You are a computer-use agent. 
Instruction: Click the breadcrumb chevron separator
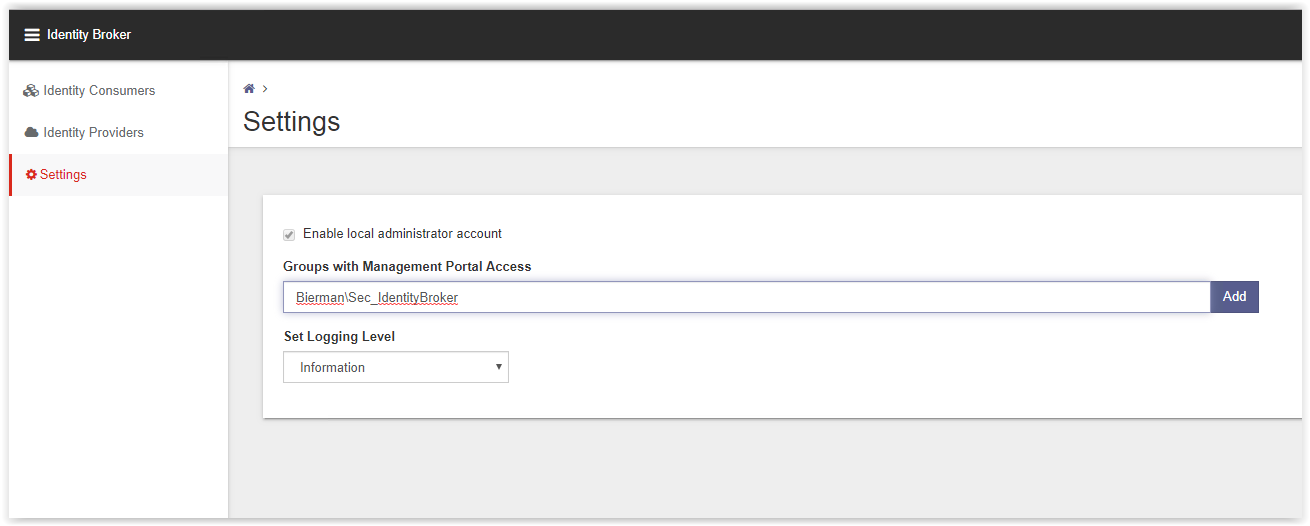pyautogui.click(x=265, y=89)
